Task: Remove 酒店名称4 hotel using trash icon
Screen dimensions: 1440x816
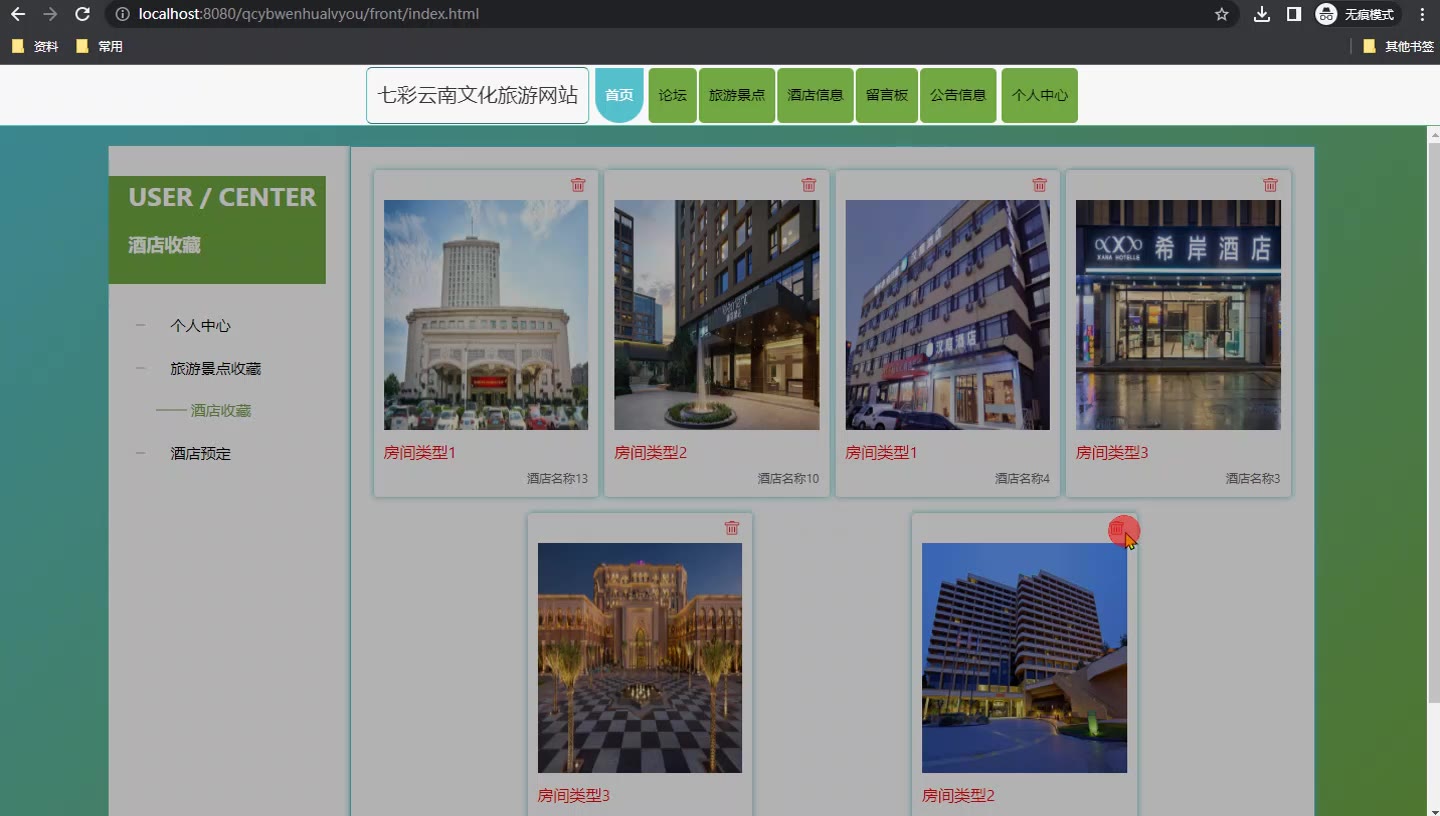Action: tap(1040, 185)
